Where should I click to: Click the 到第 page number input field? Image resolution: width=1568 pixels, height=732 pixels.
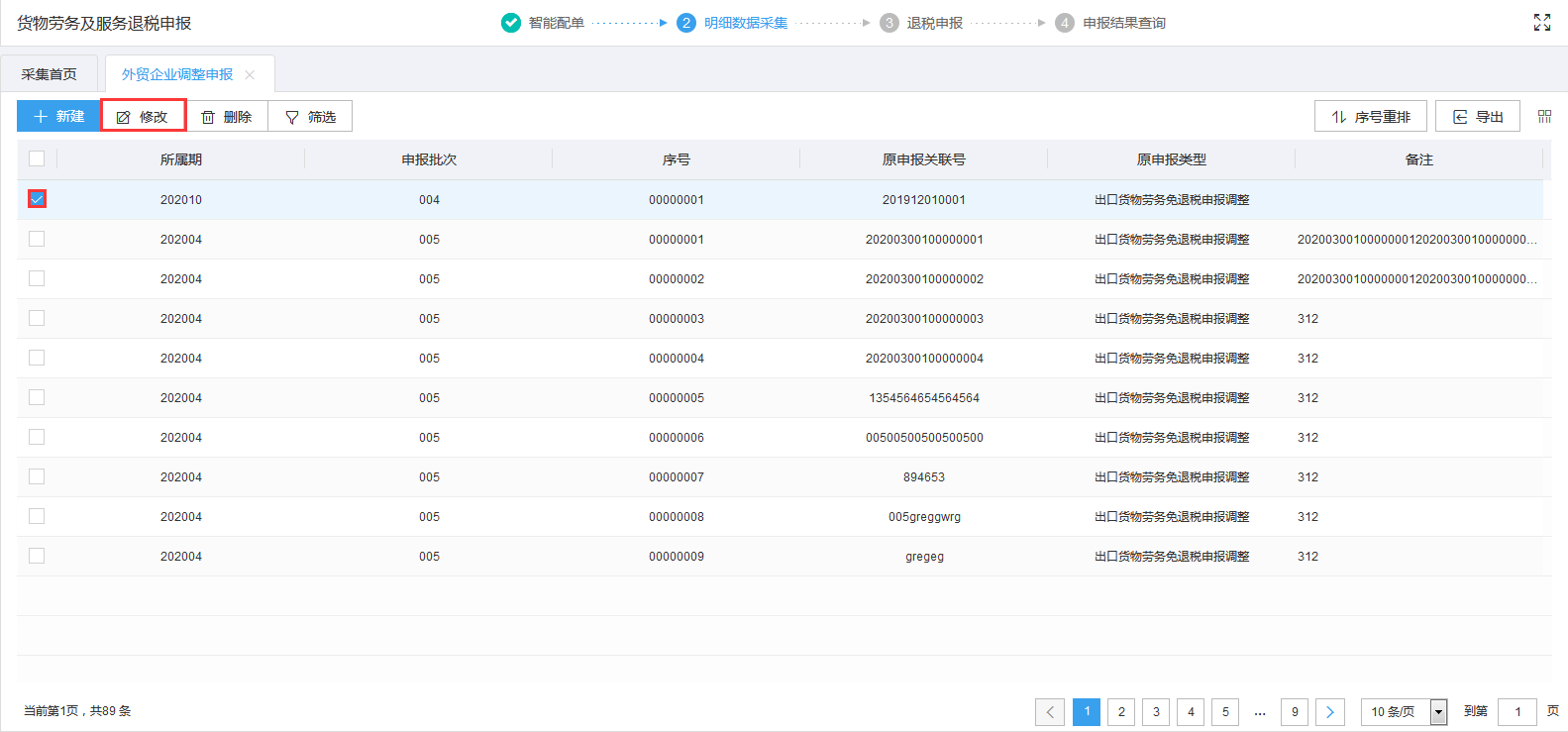point(1516,711)
